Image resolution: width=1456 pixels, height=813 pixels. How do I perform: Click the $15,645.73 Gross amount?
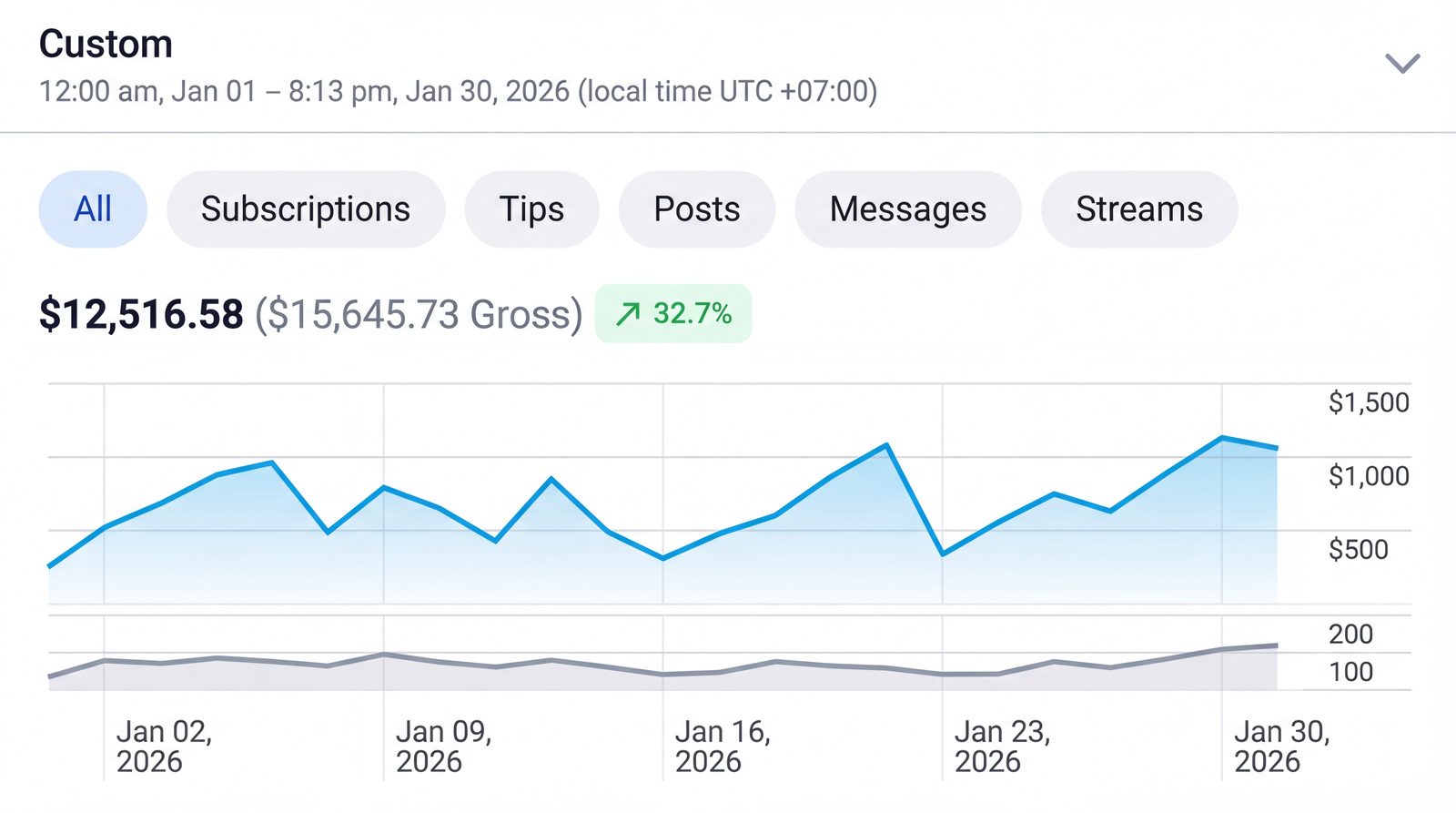click(419, 314)
